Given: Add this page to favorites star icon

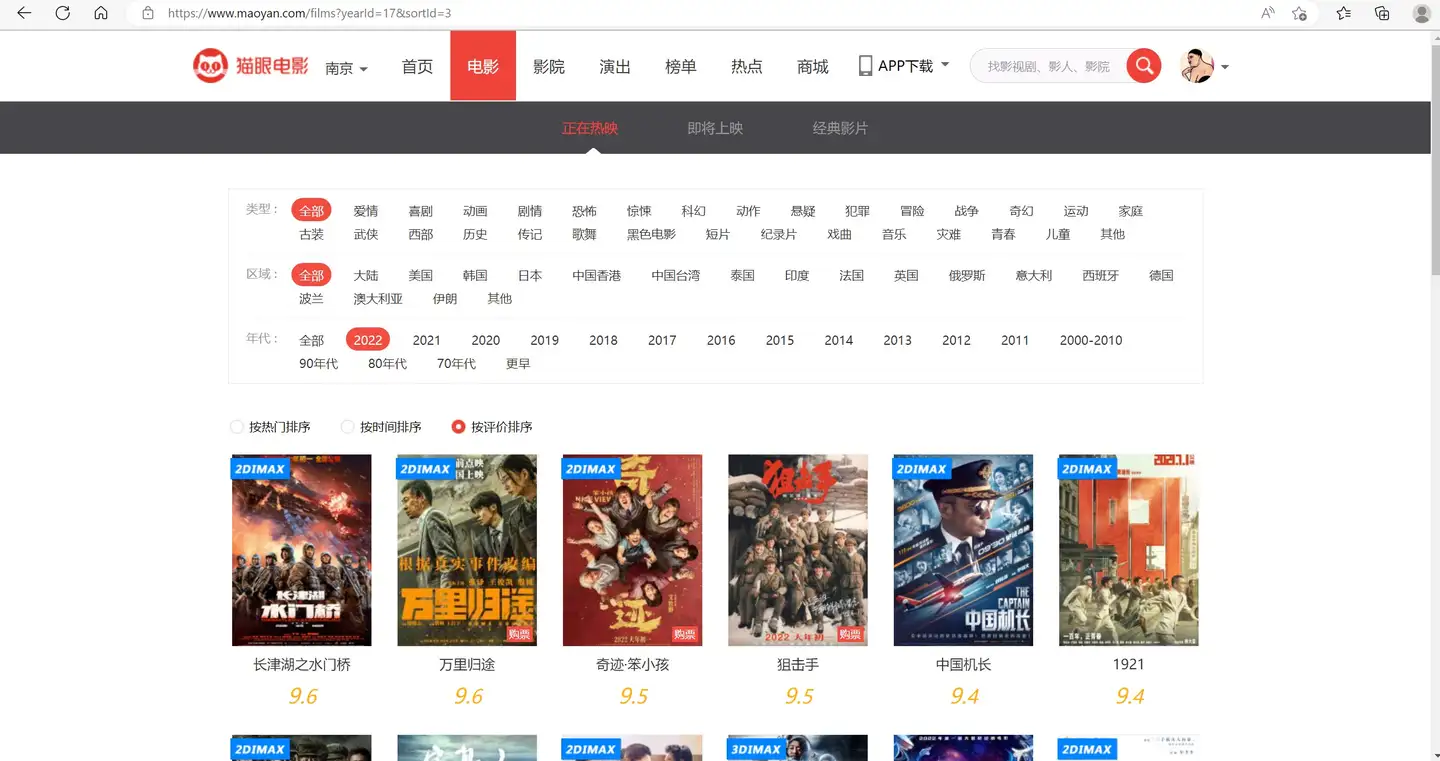Looking at the screenshot, I should 1299,13.
